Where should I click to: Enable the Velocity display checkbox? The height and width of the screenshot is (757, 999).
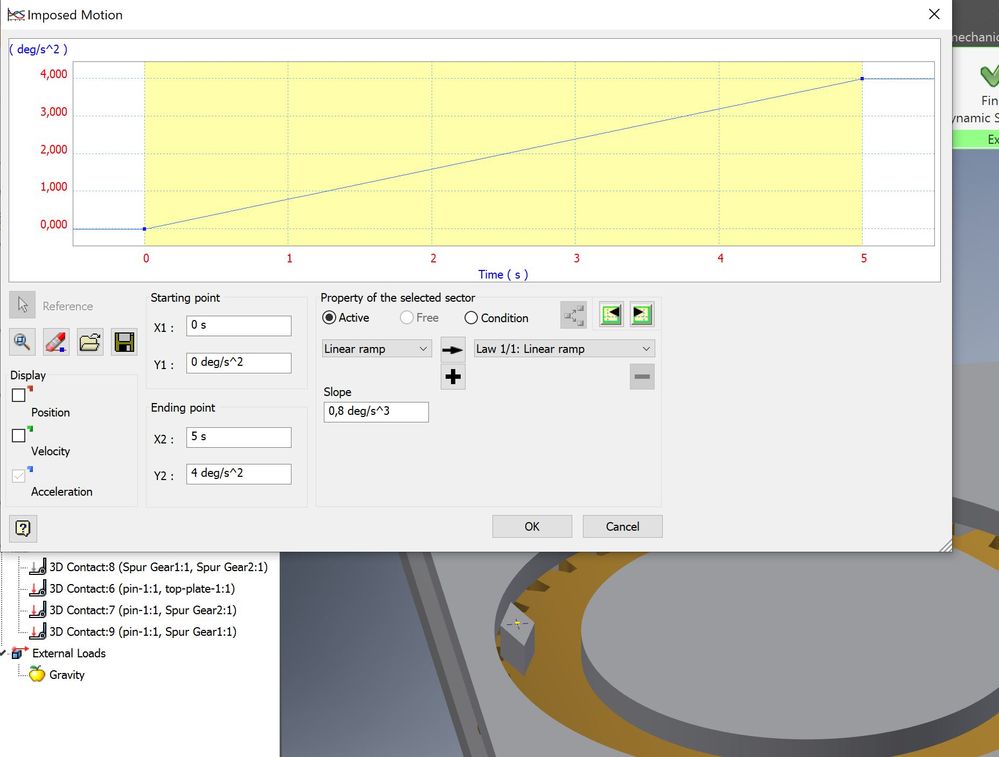pos(18,435)
